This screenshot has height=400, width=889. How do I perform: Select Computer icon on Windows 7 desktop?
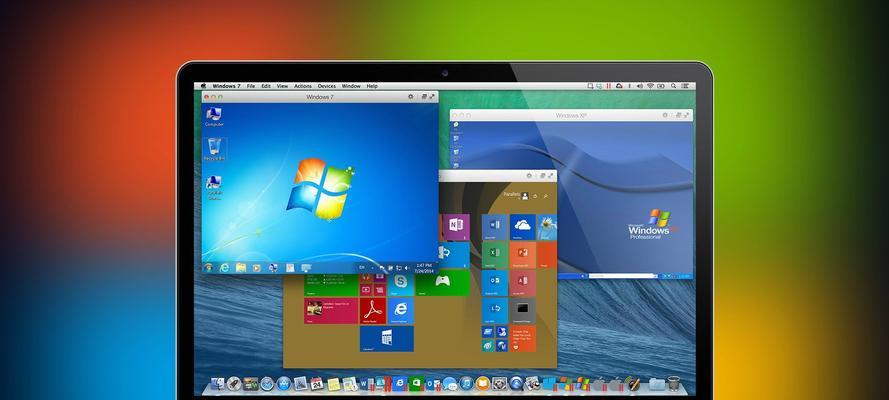(214, 117)
